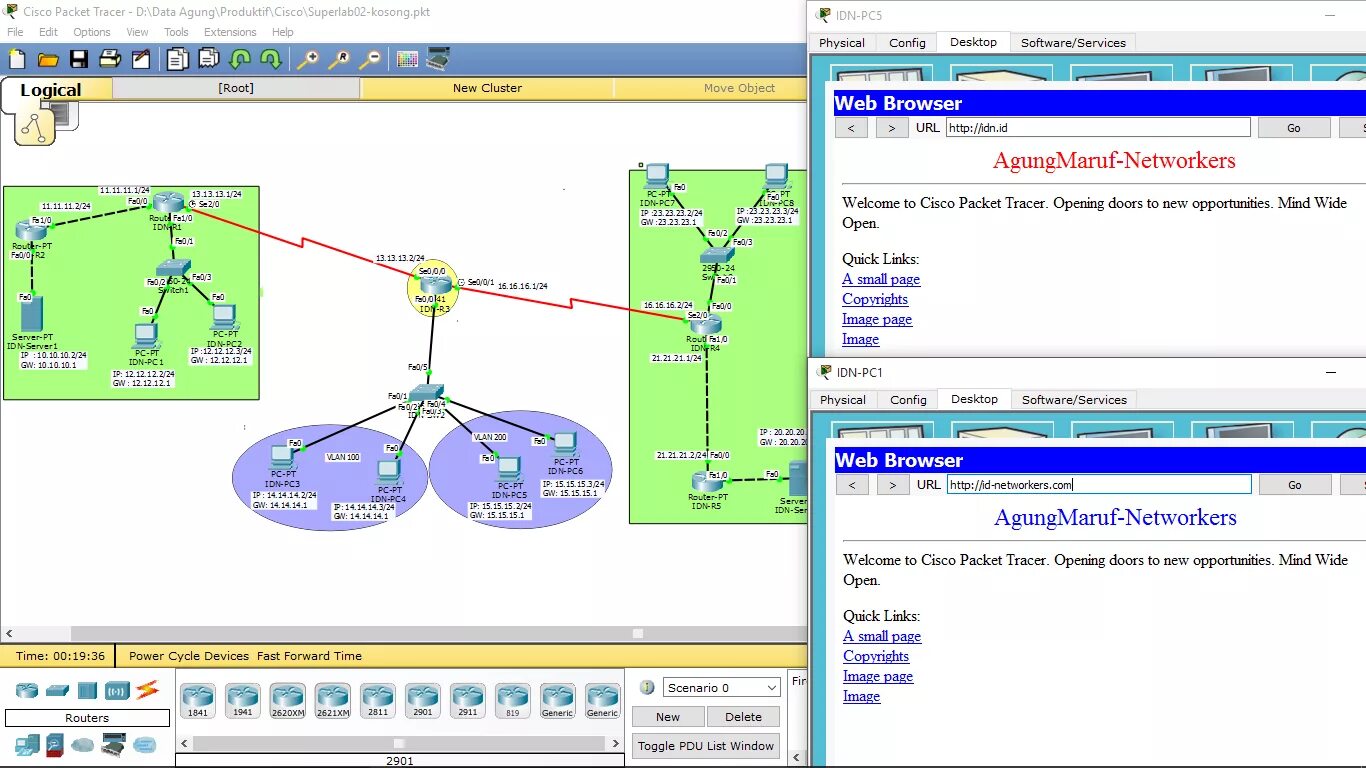Click the scenario info icon

point(647,687)
